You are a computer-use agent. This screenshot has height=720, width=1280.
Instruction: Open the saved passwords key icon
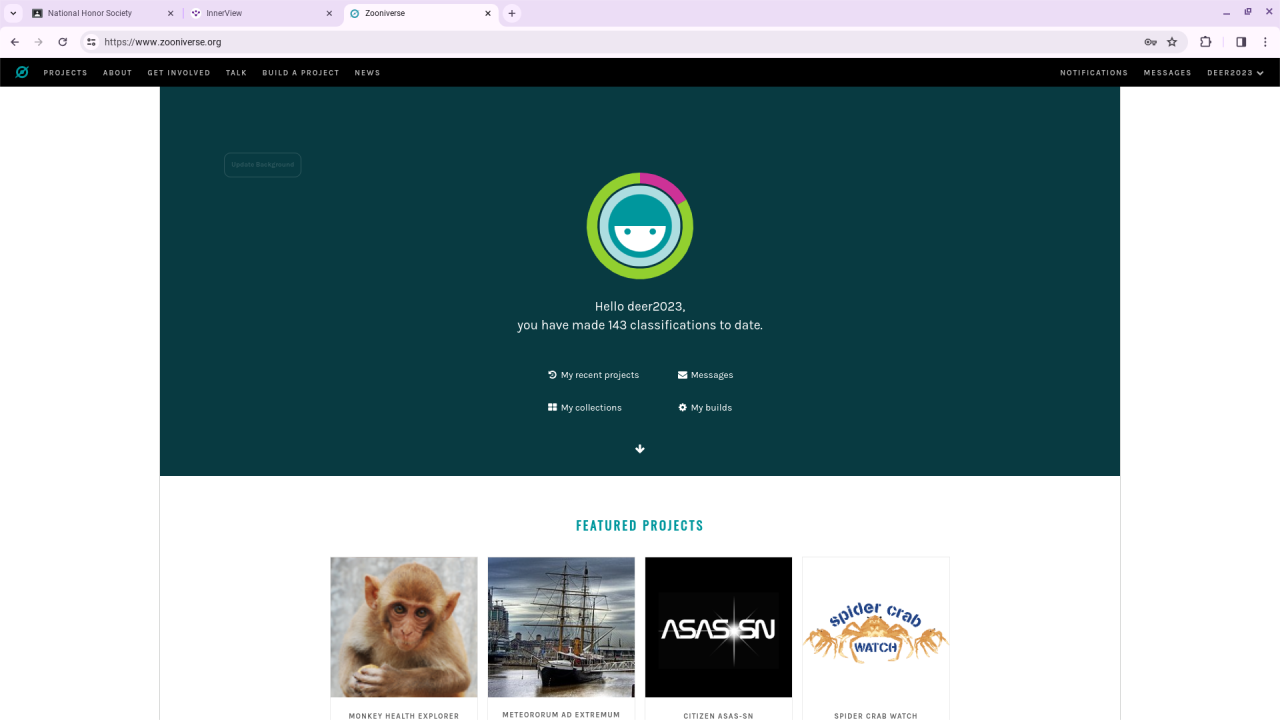pyautogui.click(x=1150, y=42)
